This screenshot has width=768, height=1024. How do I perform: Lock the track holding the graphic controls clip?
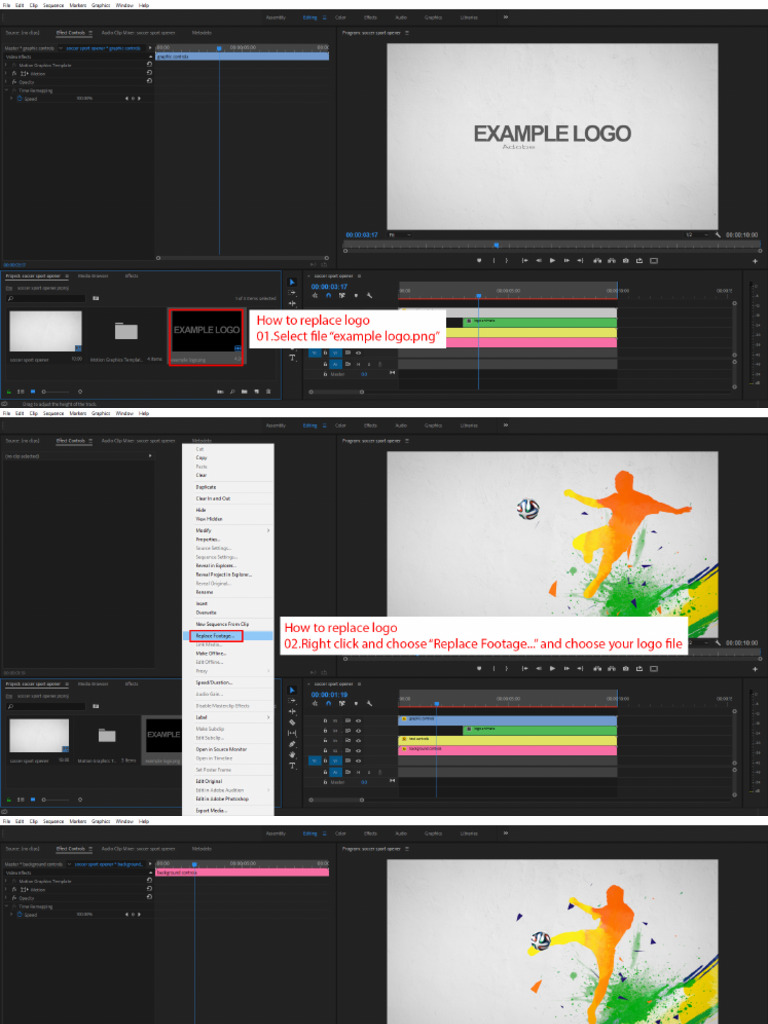click(x=325, y=720)
